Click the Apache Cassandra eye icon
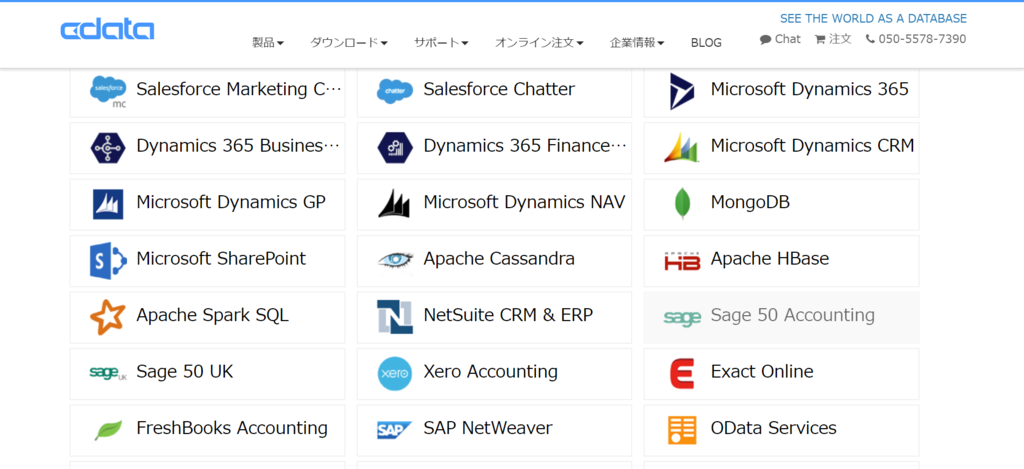 [x=394, y=260]
